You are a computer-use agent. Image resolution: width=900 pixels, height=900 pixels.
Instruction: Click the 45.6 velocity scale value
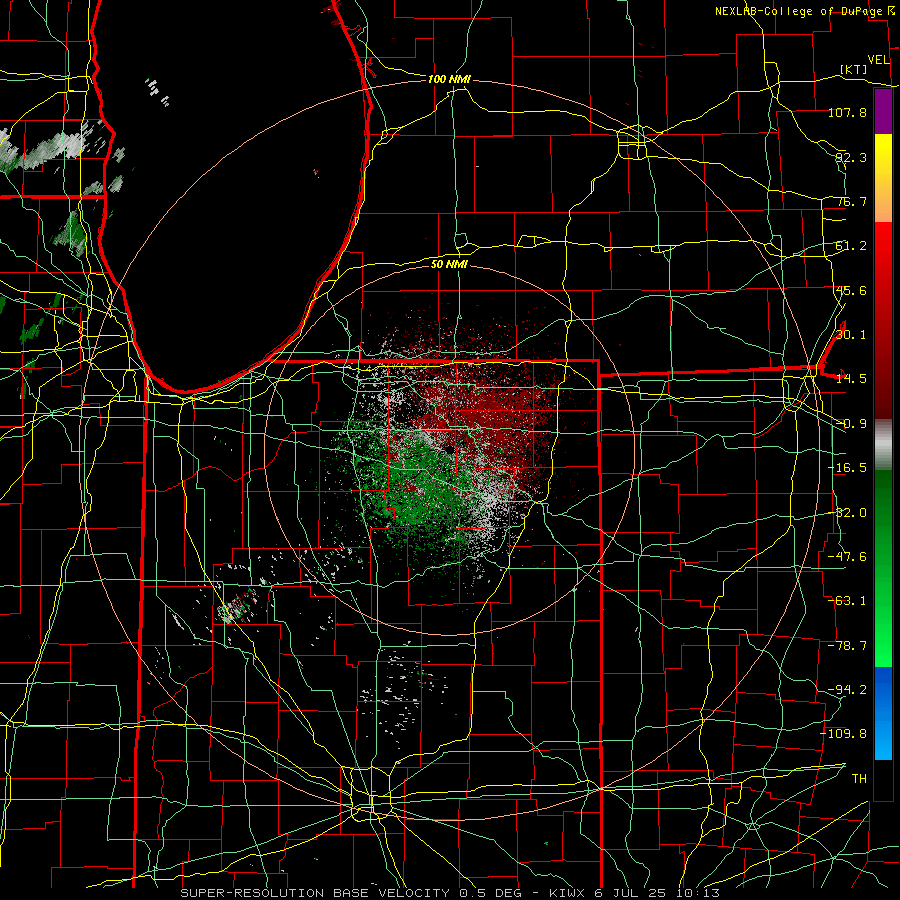tap(851, 290)
